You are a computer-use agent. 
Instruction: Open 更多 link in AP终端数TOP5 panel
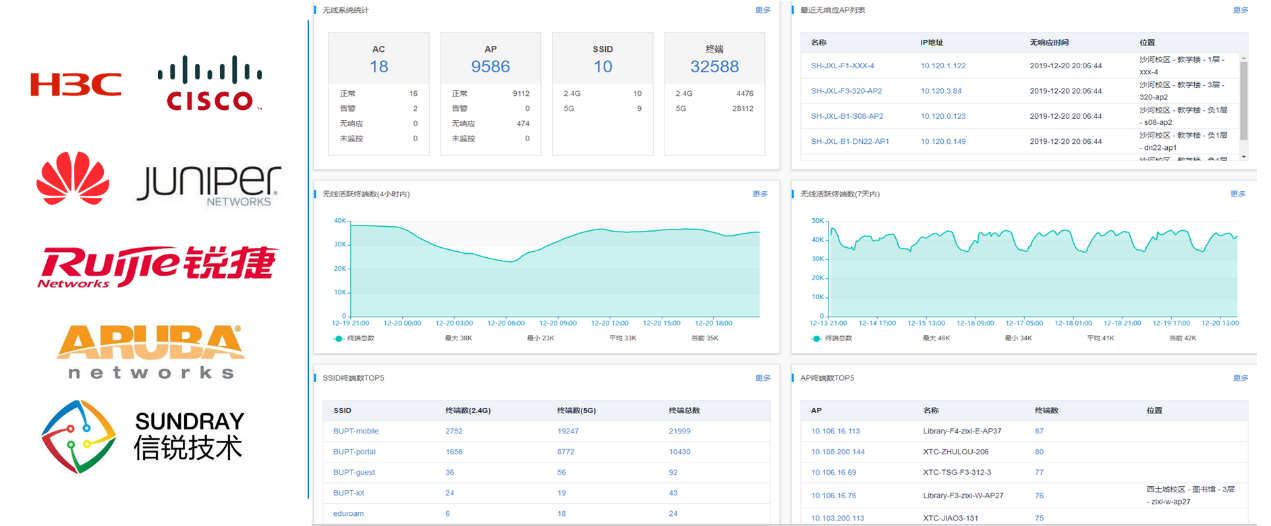(1240, 378)
